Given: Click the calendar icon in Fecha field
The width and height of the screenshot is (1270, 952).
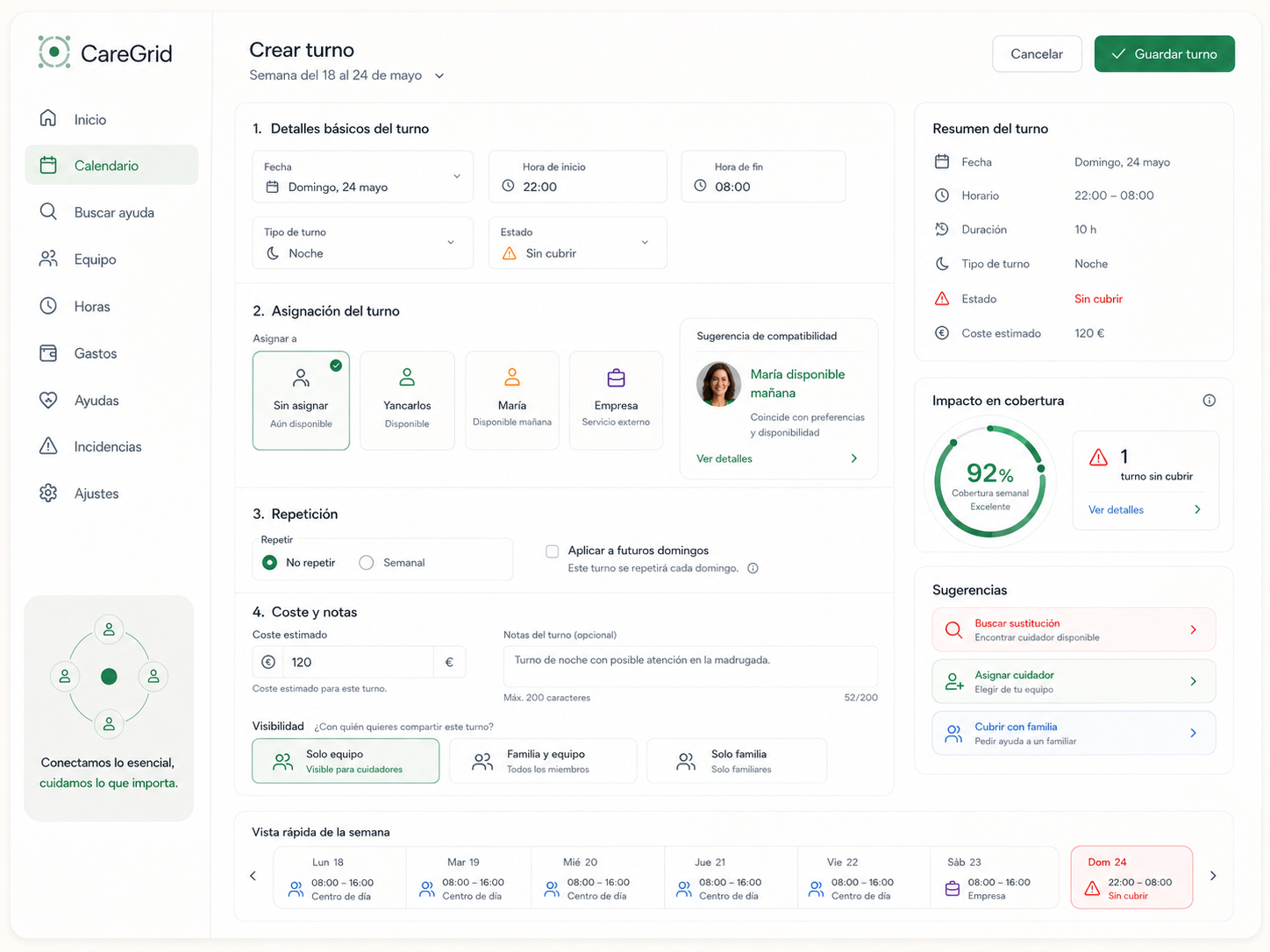Looking at the screenshot, I should (x=272, y=187).
